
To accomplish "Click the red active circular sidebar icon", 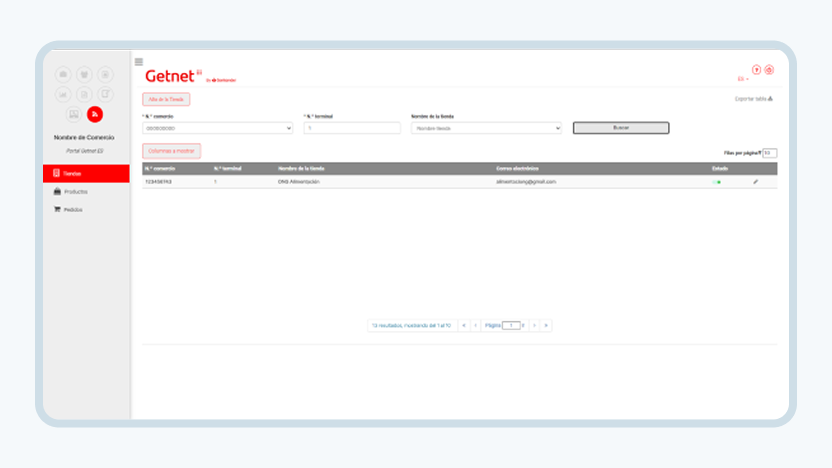I will [x=95, y=114].
